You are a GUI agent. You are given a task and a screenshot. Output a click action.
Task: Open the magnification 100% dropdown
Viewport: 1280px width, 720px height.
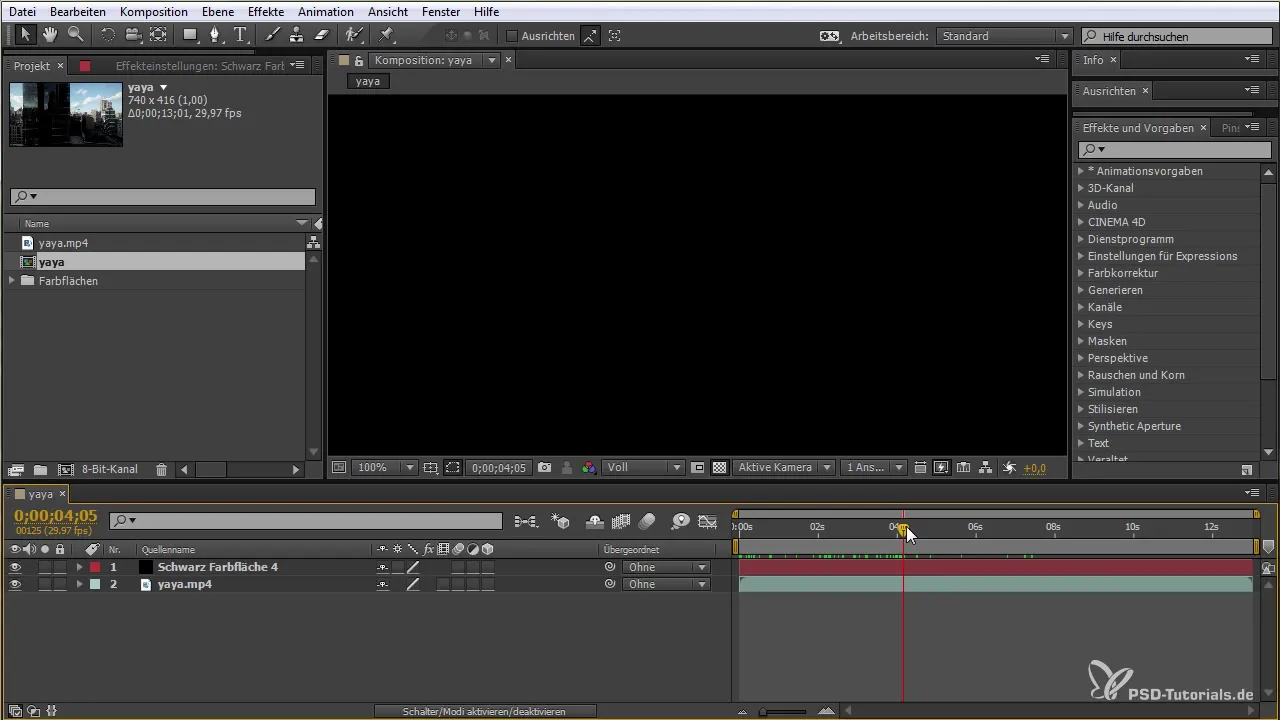pyautogui.click(x=386, y=467)
